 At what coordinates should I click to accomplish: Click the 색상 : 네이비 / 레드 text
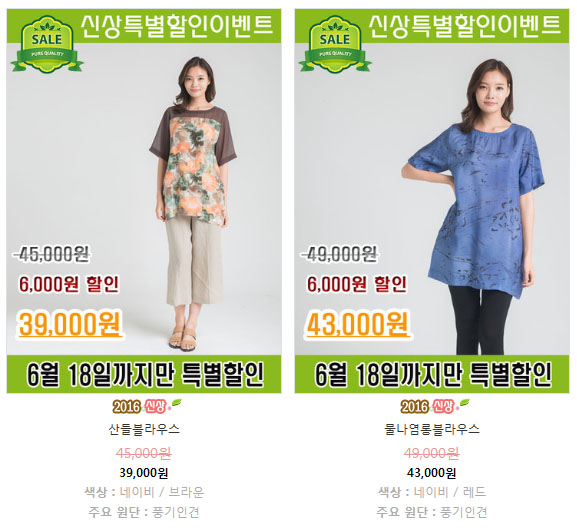coord(432,492)
